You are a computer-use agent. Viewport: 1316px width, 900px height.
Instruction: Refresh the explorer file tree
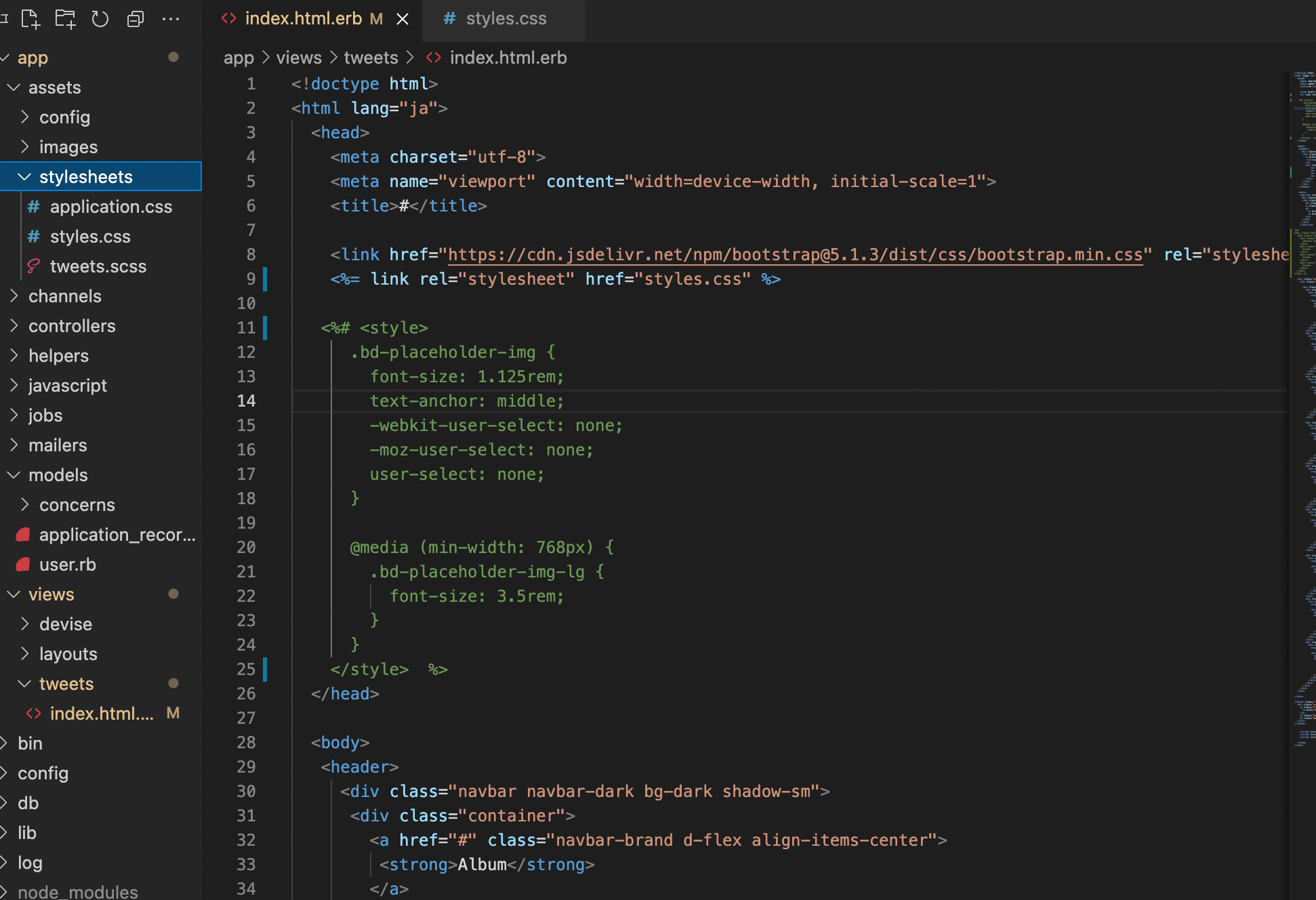click(100, 19)
